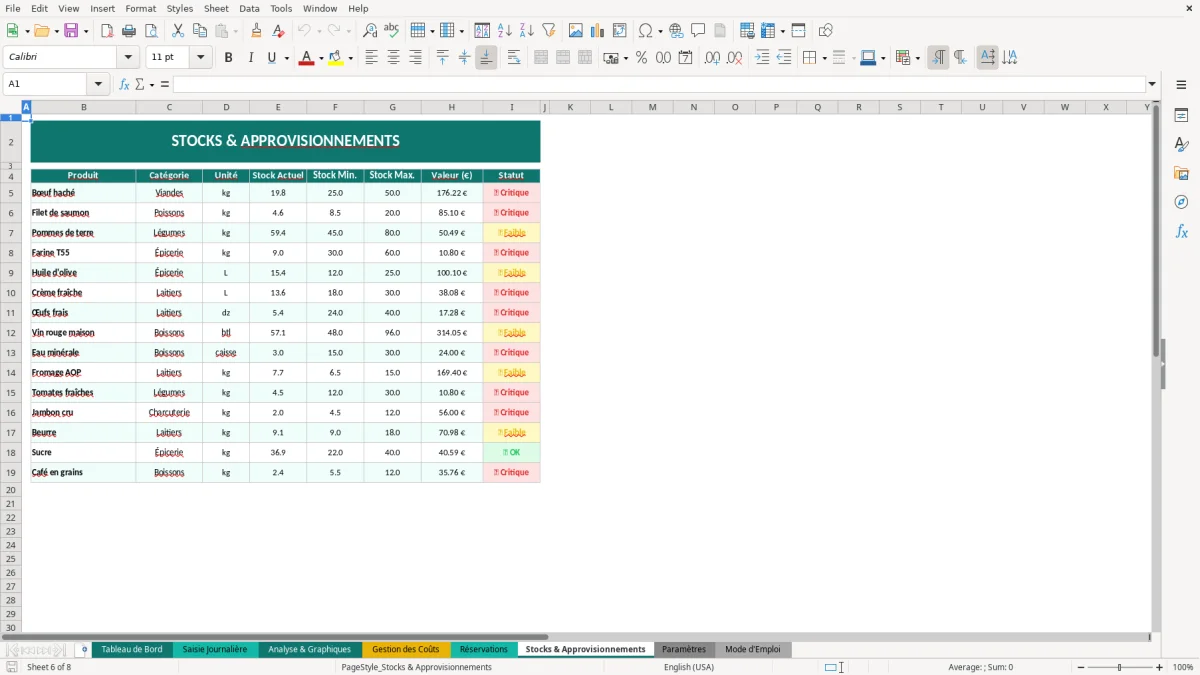1200x675 pixels.
Task: Toggle Wrap Text button
Action: pos(514,58)
